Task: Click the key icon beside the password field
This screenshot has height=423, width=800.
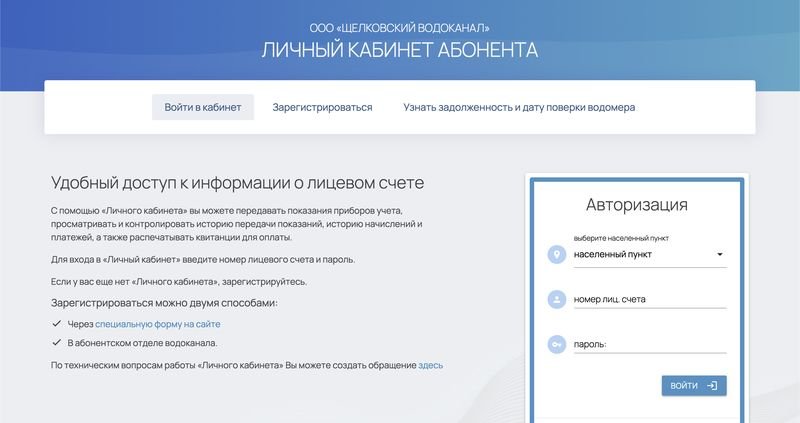Action: click(x=555, y=345)
